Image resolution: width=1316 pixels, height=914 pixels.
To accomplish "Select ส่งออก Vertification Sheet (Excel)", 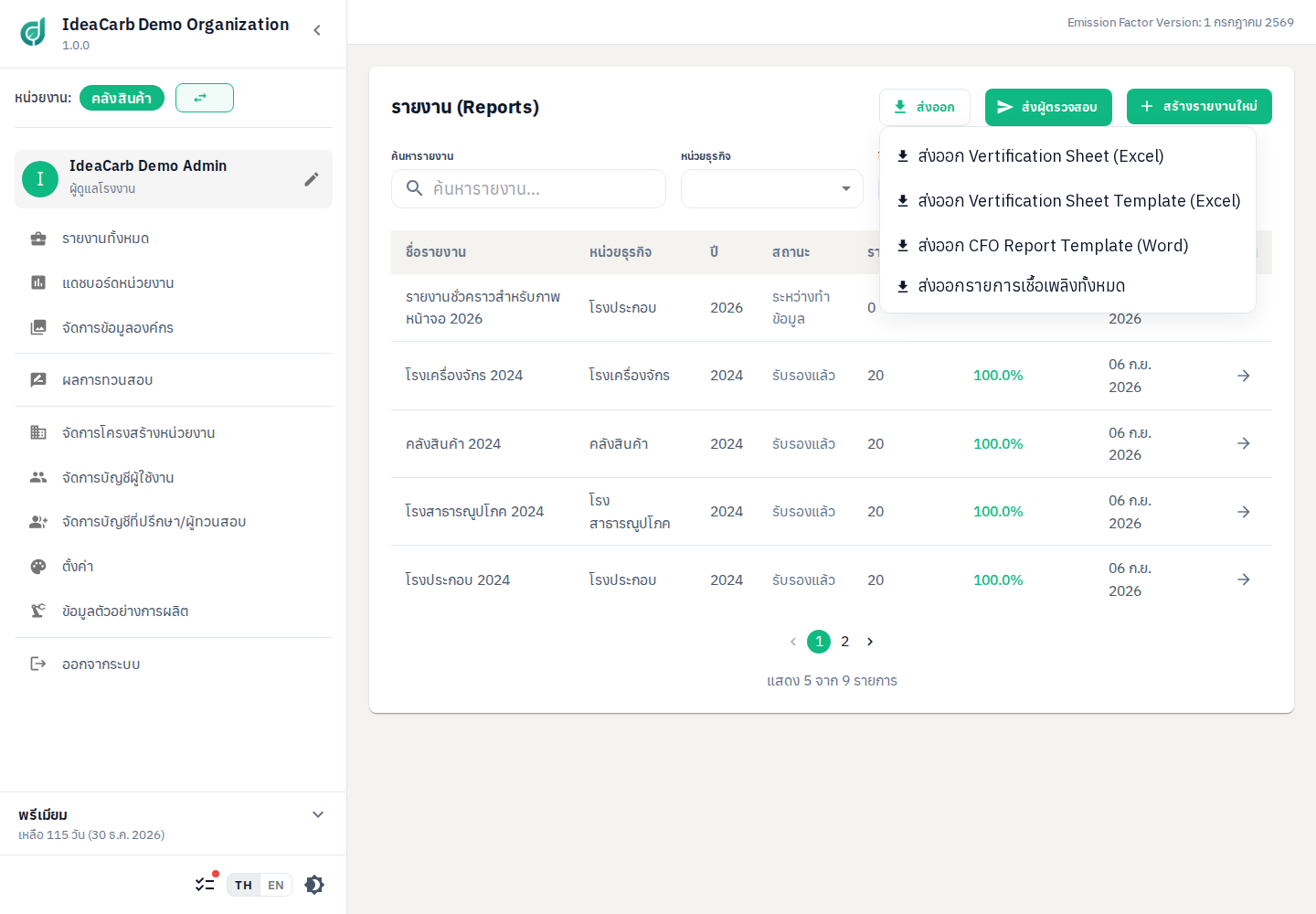I will 1067,156.
